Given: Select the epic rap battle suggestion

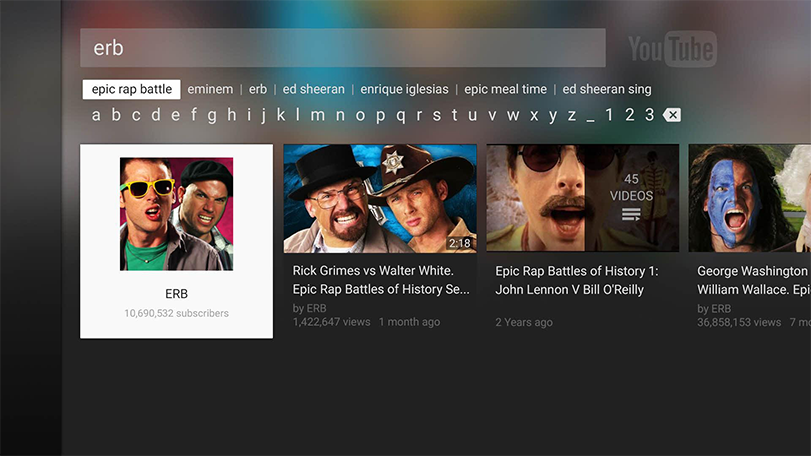Looking at the screenshot, I should [131, 89].
